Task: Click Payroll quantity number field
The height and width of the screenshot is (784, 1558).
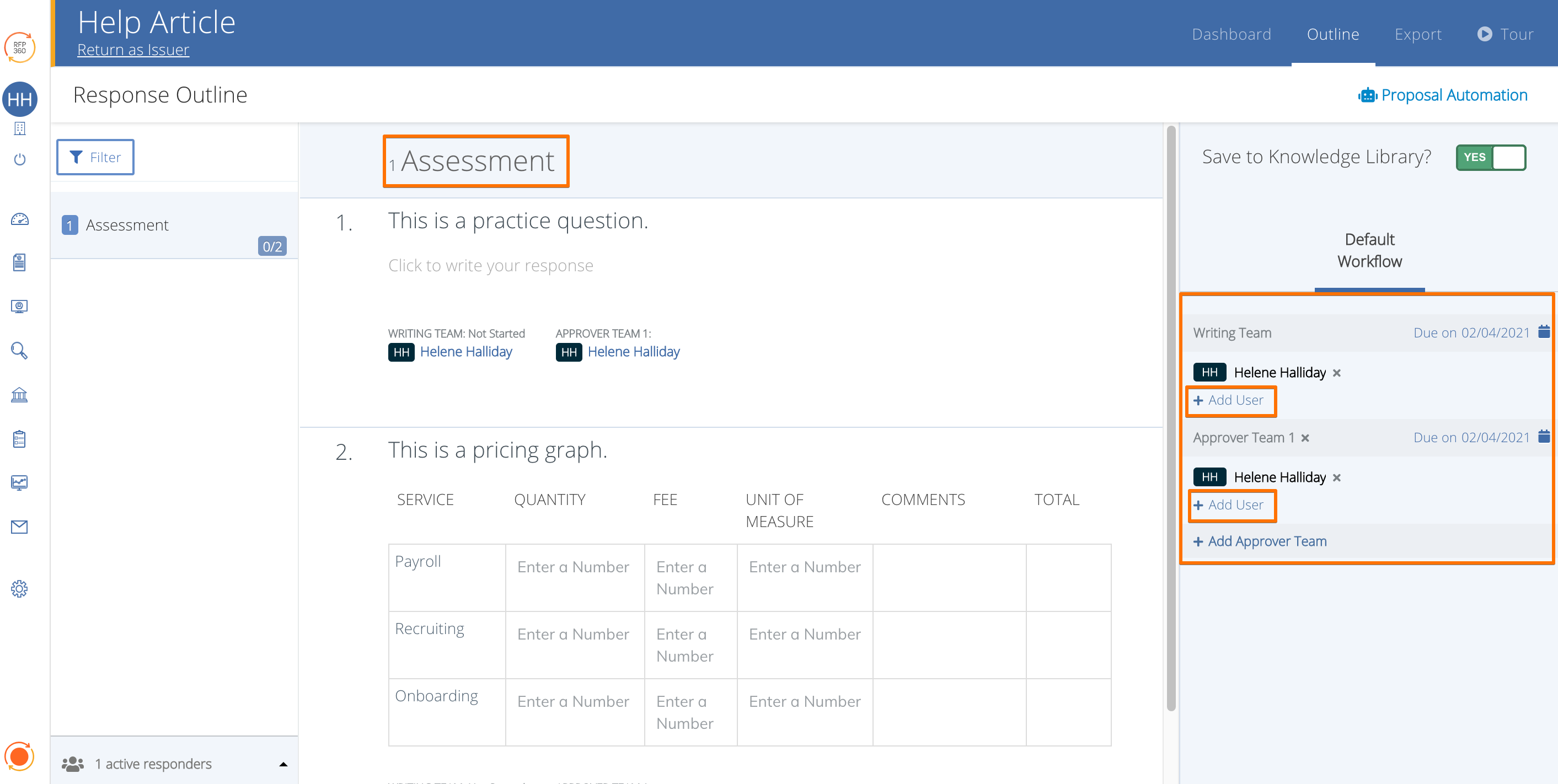Action: [x=574, y=567]
